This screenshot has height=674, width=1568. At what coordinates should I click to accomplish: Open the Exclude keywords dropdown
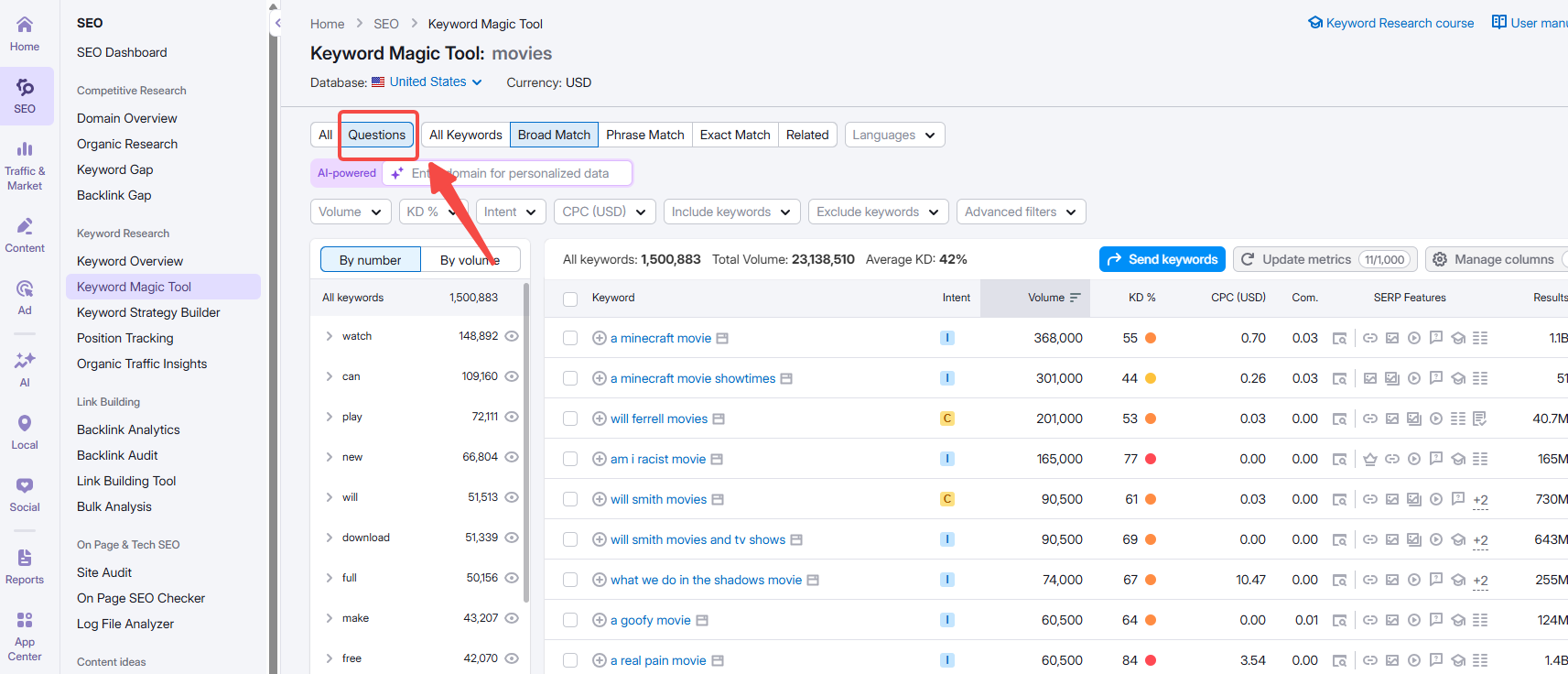878,212
